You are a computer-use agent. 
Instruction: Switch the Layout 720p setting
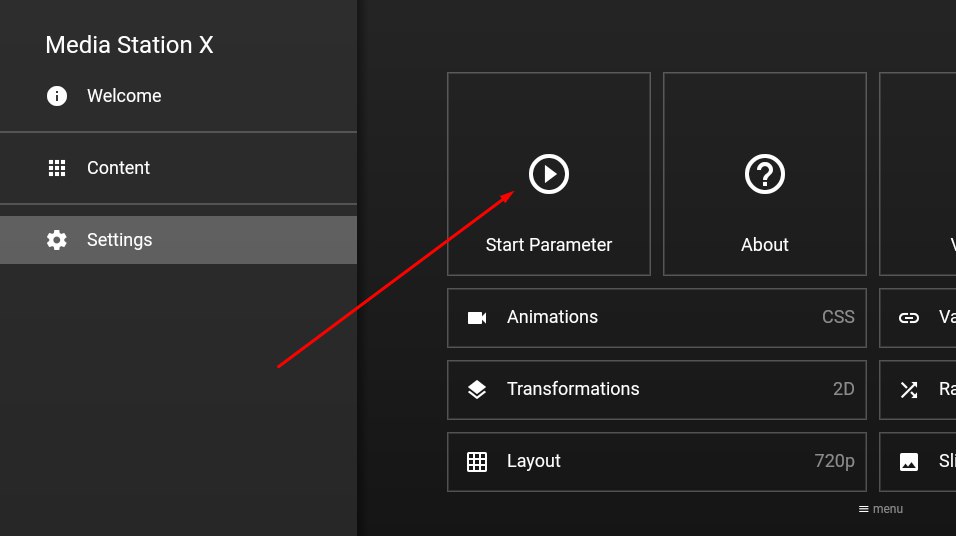(657, 462)
